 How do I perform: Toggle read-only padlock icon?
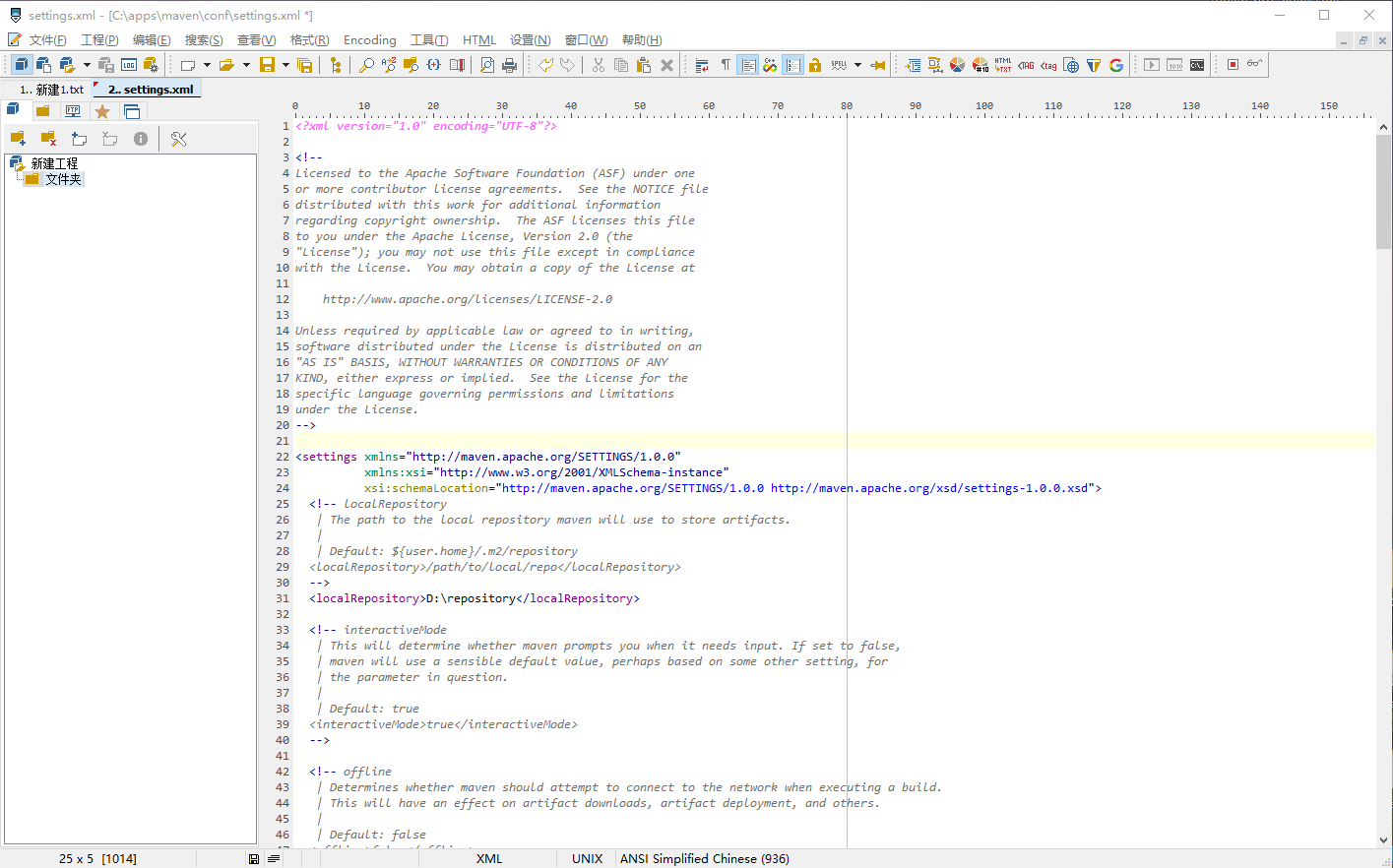point(815,65)
